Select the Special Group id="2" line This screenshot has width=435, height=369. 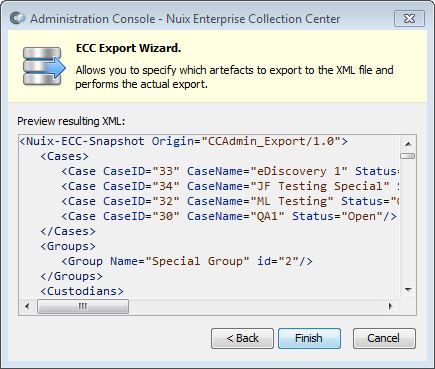(x=187, y=261)
